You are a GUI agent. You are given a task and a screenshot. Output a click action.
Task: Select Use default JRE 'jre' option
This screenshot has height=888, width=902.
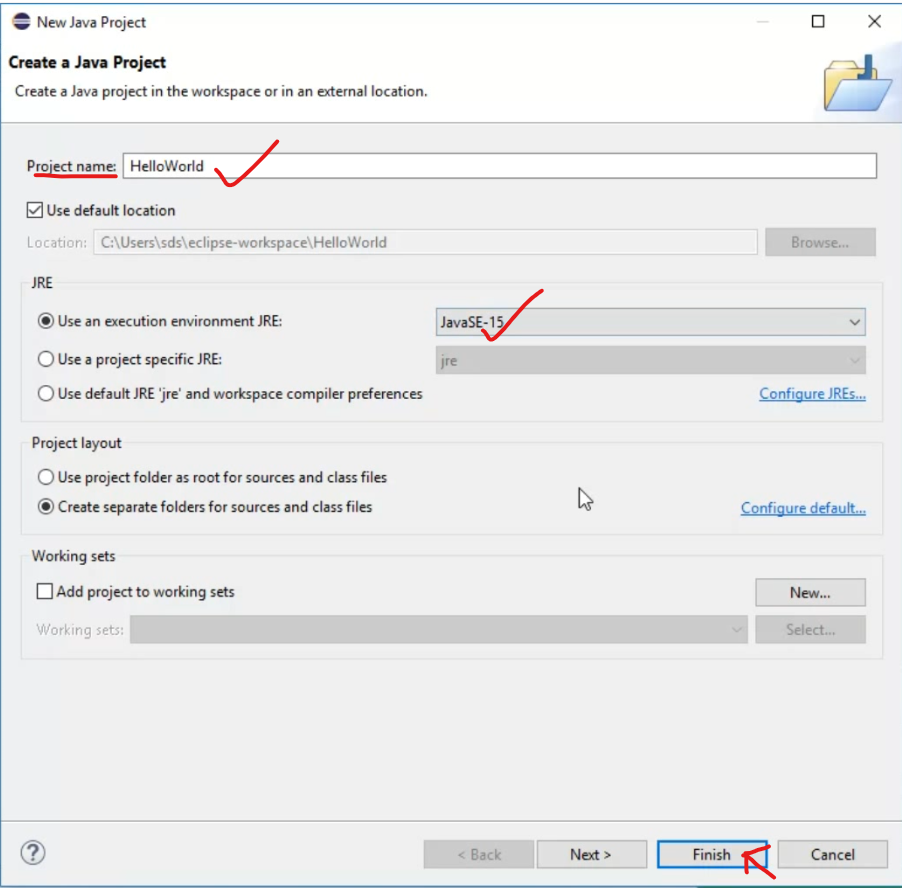coord(45,394)
